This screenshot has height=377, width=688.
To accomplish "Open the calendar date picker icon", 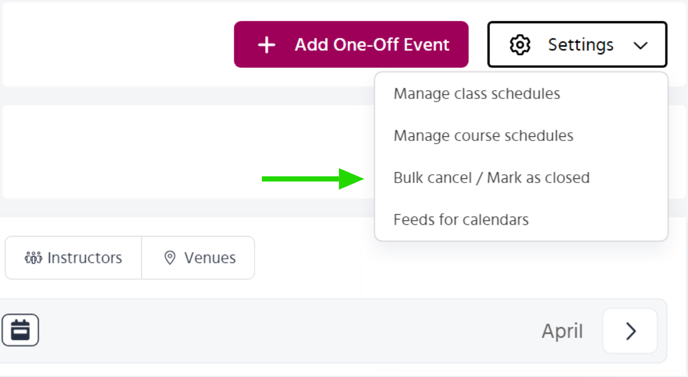I will point(20,330).
